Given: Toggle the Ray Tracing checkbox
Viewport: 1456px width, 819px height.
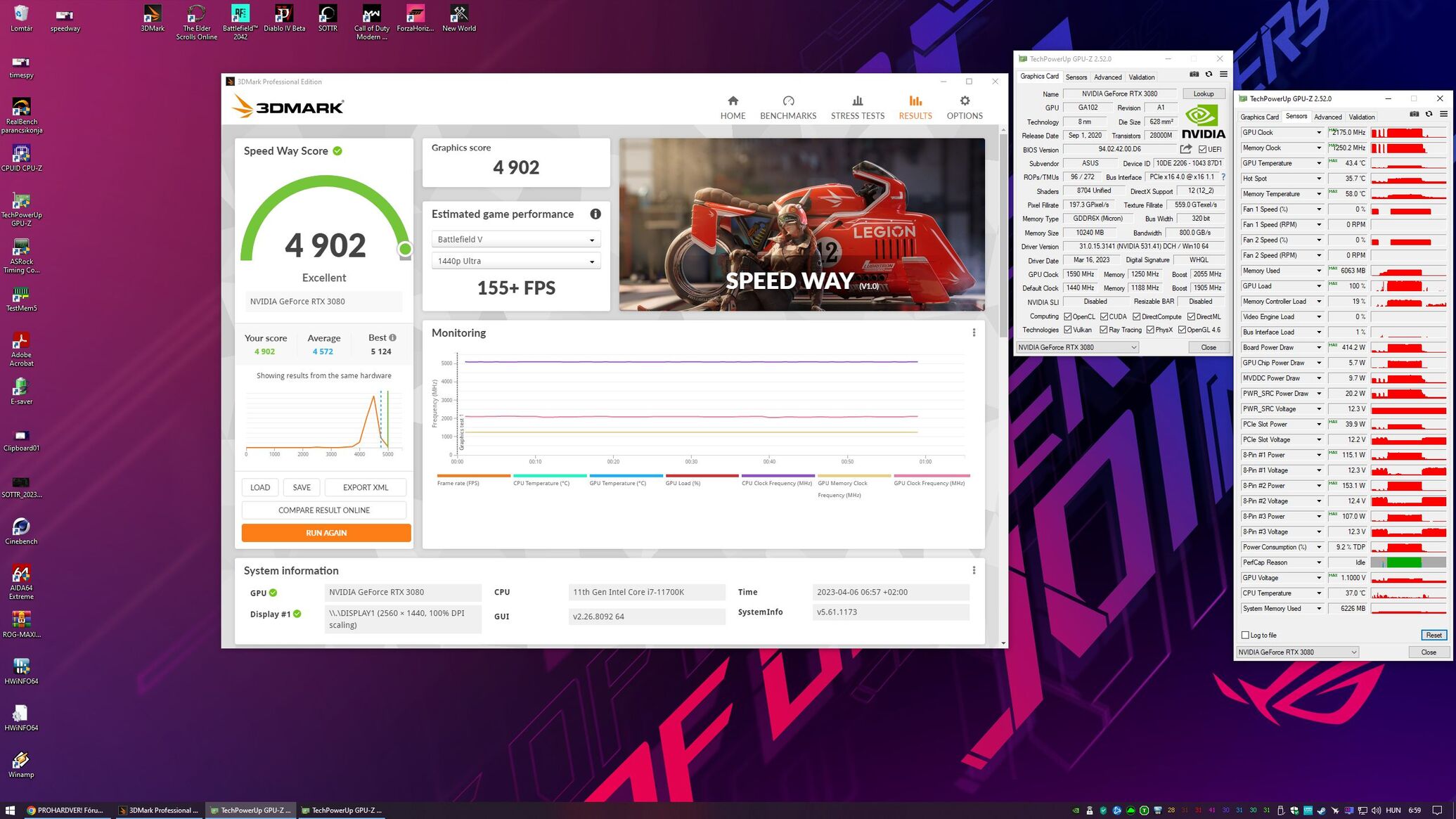Looking at the screenshot, I should 1104,330.
